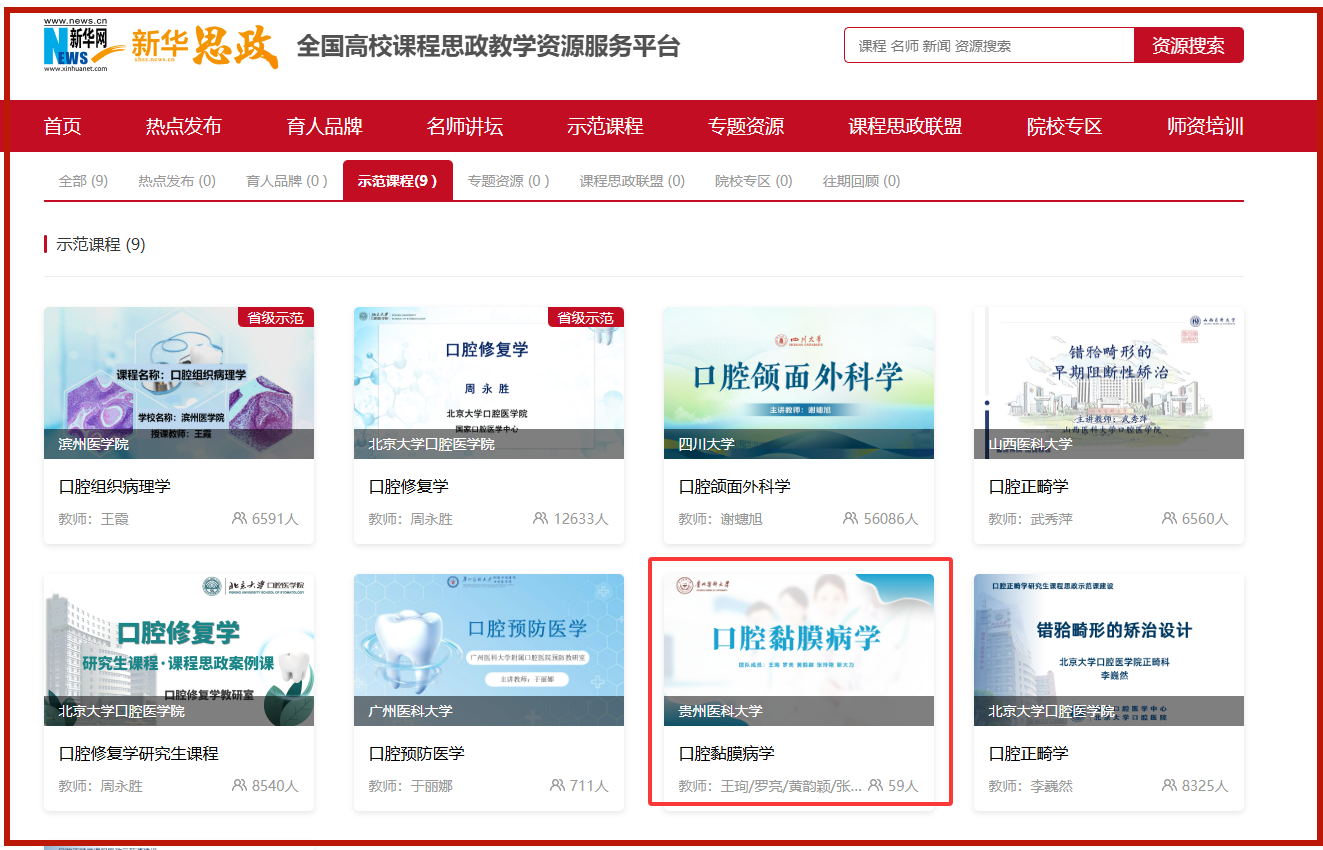Viewport: 1323px width, 850px height.
Task: Click the 省级示范 badge on 口腔修复学 thumbnail
Action: click(585, 317)
